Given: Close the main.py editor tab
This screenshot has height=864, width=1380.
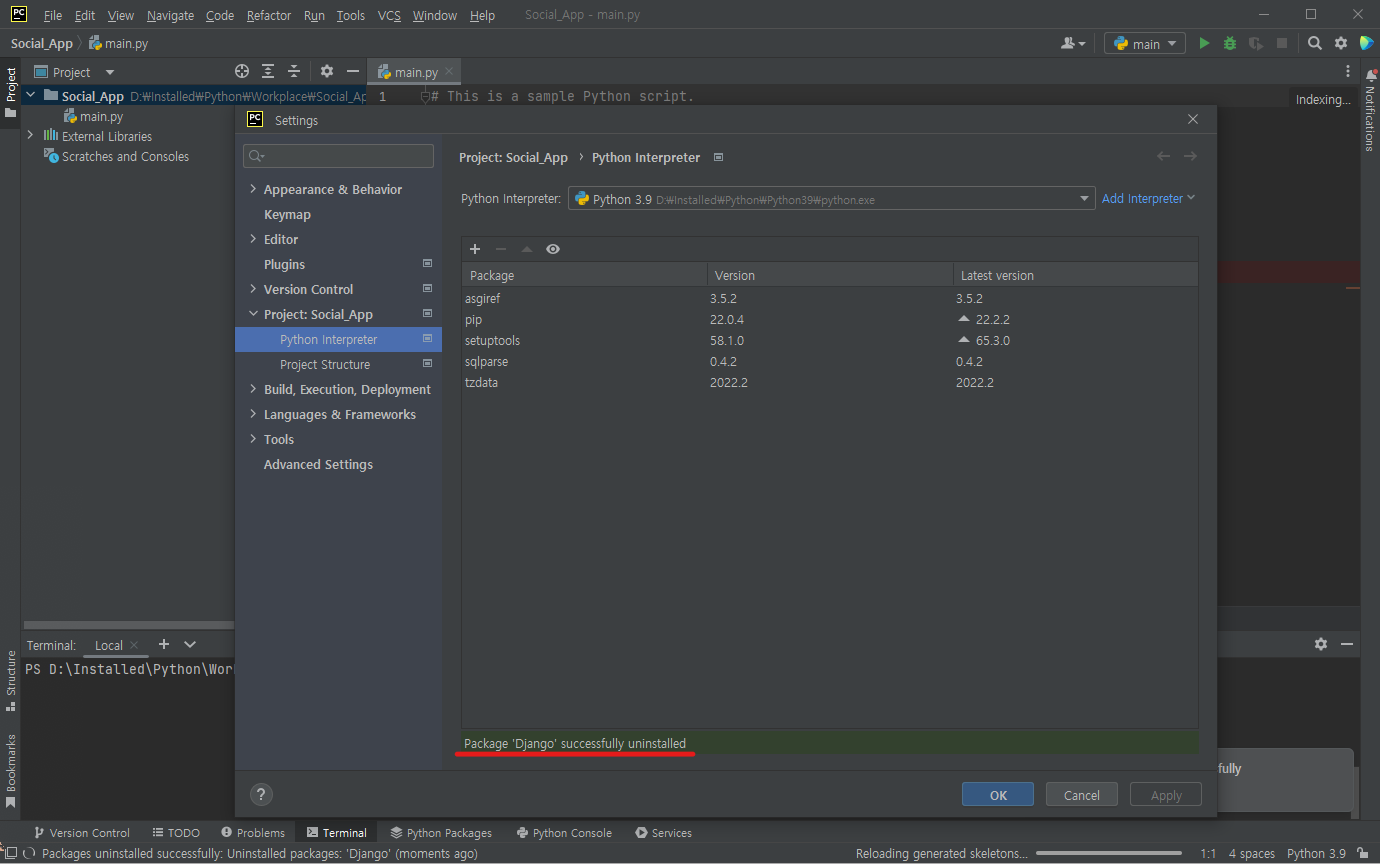Looking at the screenshot, I should (449, 71).
